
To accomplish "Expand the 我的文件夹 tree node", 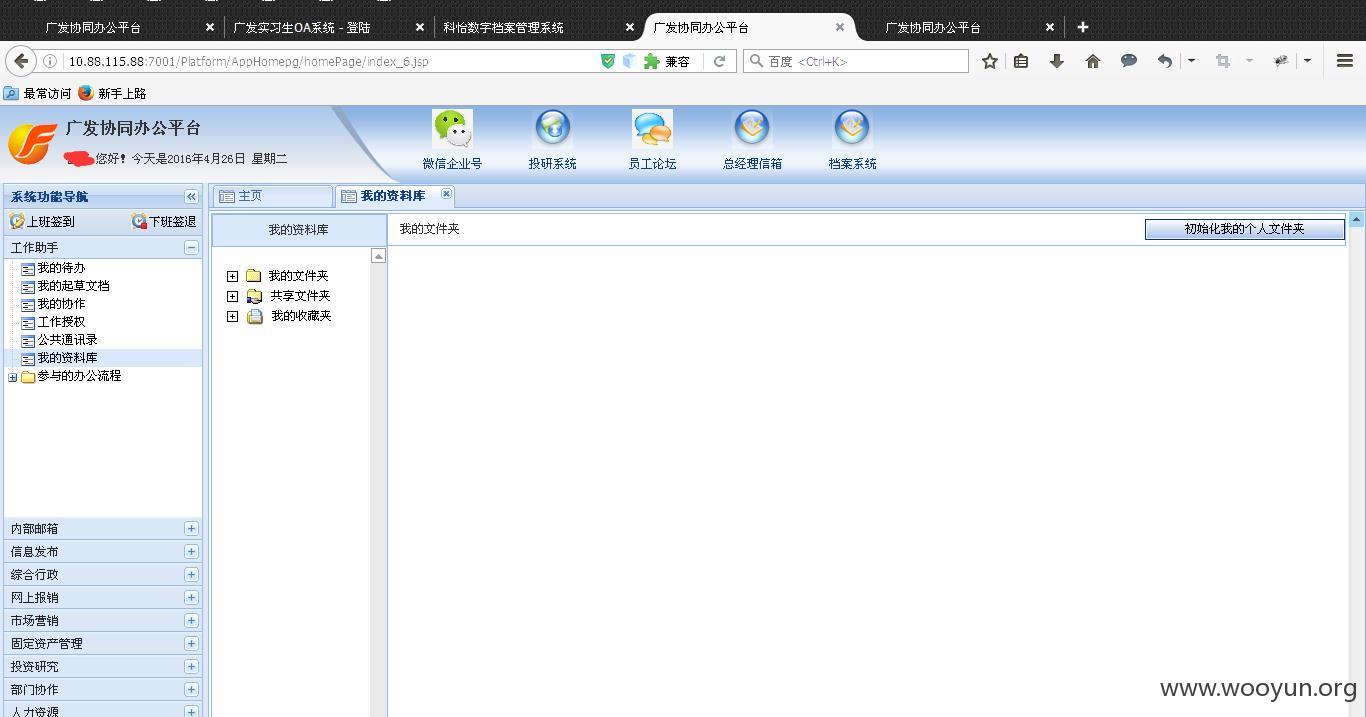I will [233, 276].
